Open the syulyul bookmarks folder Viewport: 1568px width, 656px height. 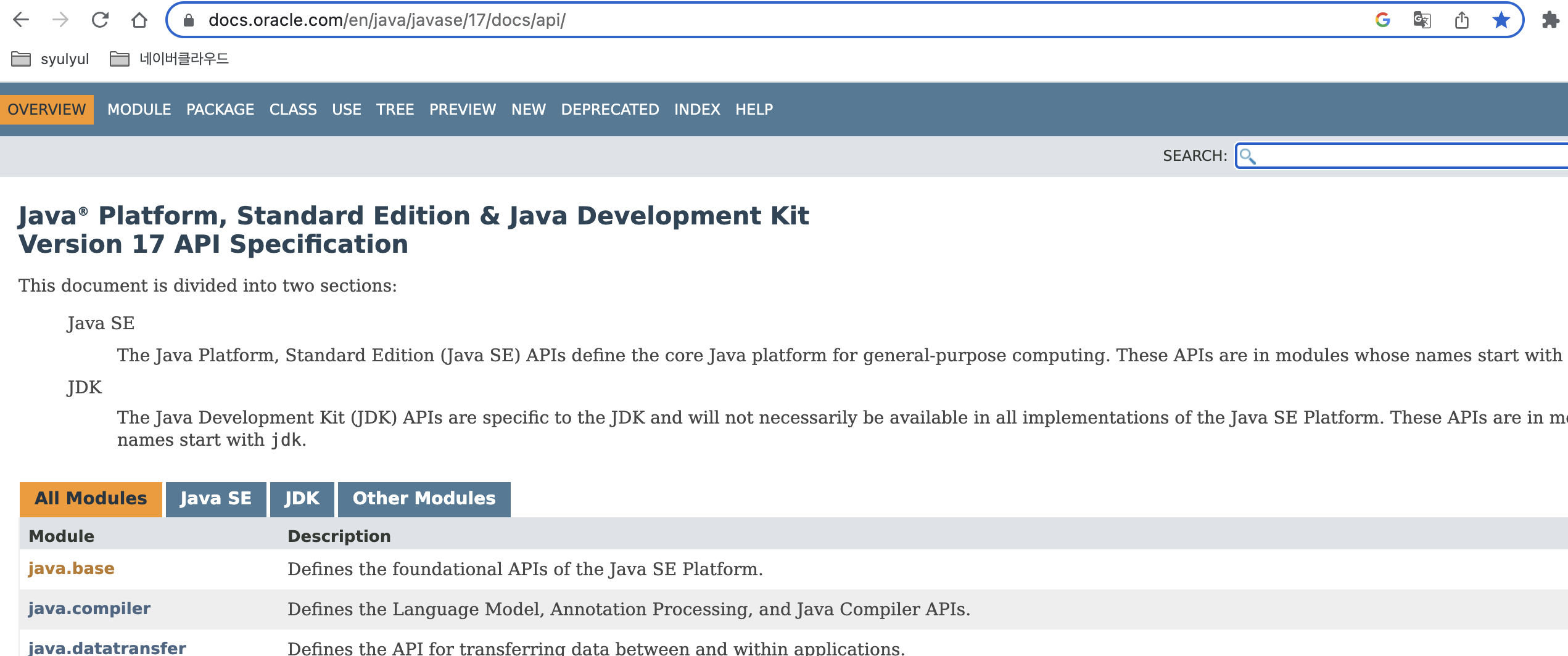[51, 59]
